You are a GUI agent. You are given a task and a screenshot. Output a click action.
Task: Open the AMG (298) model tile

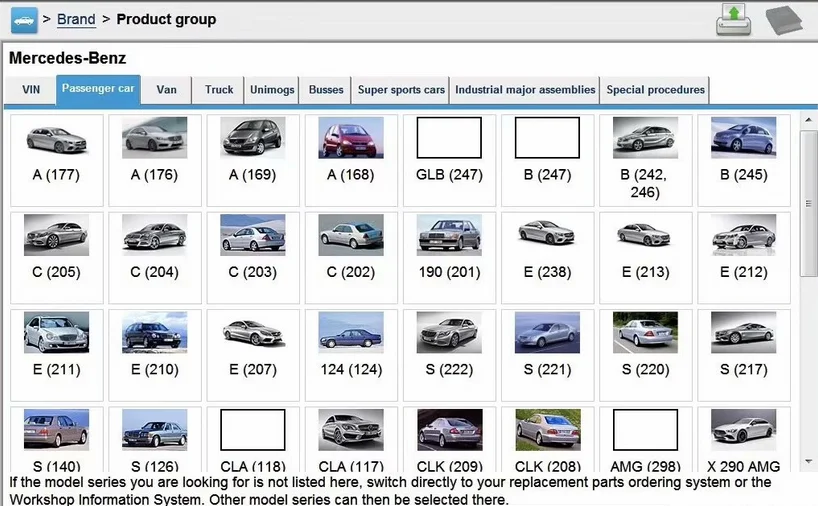pos(645,439)
